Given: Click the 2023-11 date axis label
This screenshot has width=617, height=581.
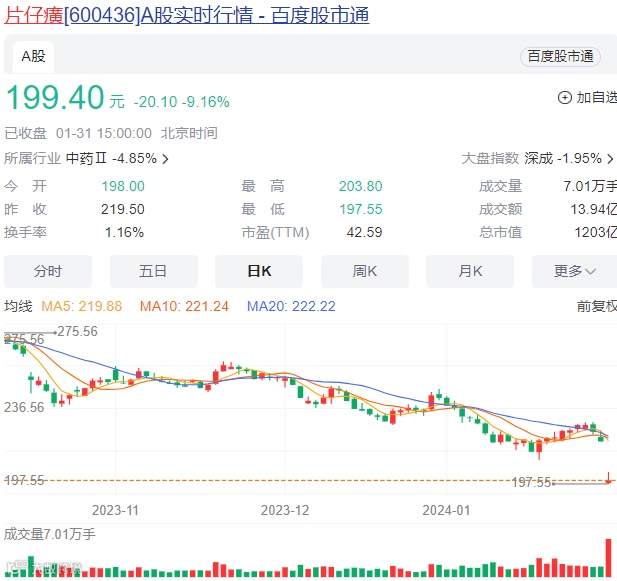Looking at the screenshot, I should (115, 510).
